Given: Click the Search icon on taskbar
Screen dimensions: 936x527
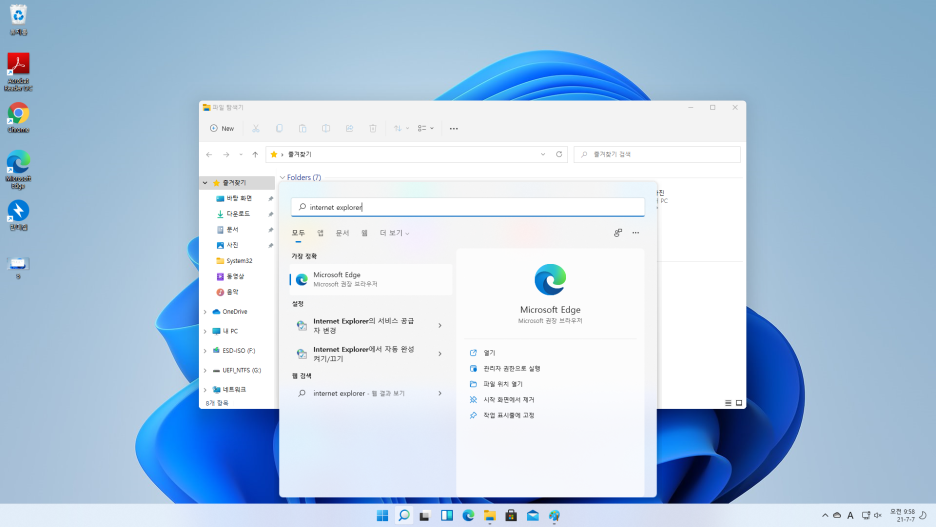Looking at the screenshot, I should point(404,516).
